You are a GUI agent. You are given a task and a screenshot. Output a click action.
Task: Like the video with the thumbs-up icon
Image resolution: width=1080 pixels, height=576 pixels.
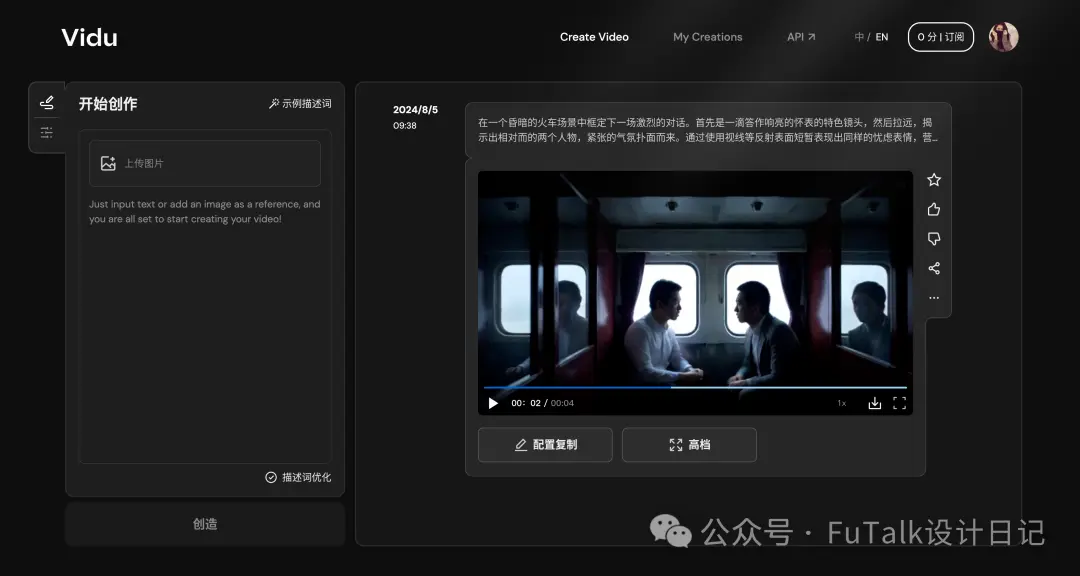(934, 209)
